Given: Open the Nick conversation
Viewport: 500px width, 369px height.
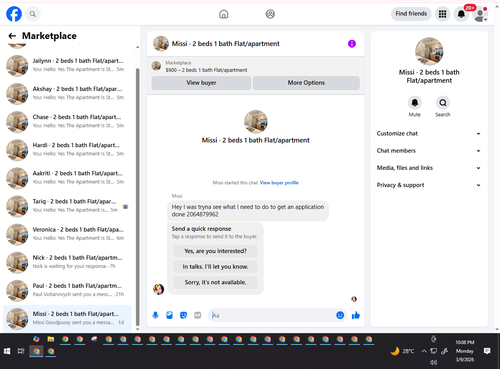Looking at the screenshot, I should point(67,262).
